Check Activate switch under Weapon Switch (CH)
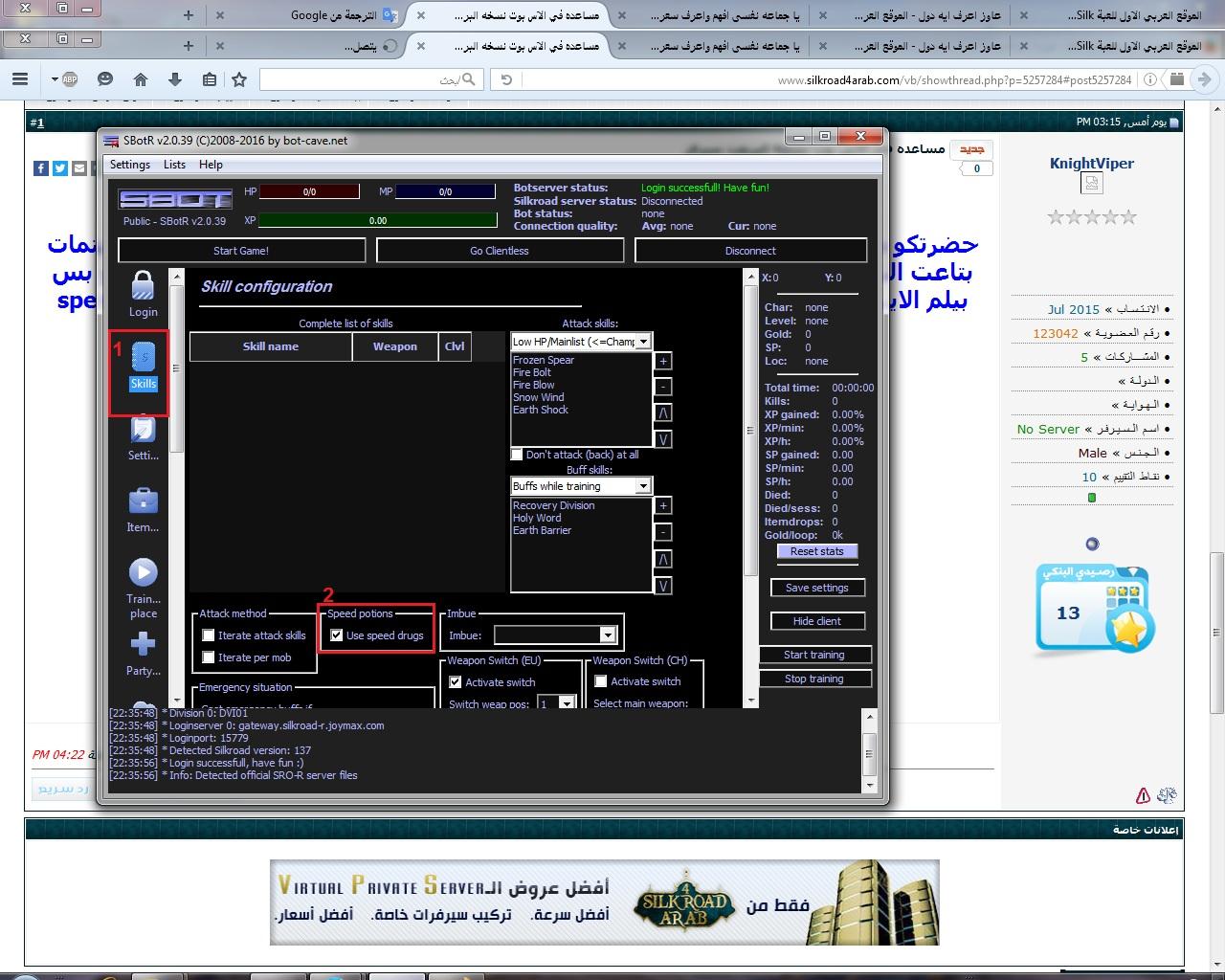Screen dimensions: 1225x980 (601, 681)
